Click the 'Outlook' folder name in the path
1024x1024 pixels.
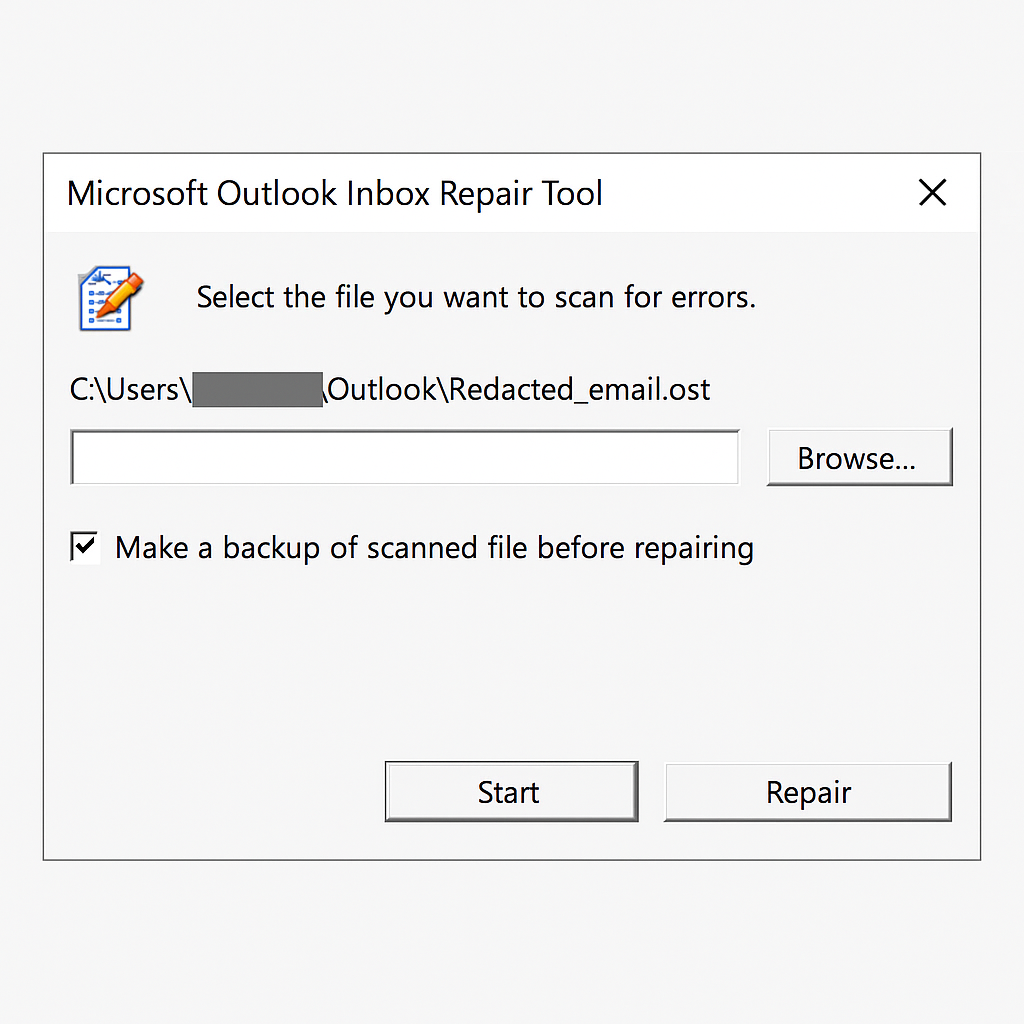coord(381,390)
